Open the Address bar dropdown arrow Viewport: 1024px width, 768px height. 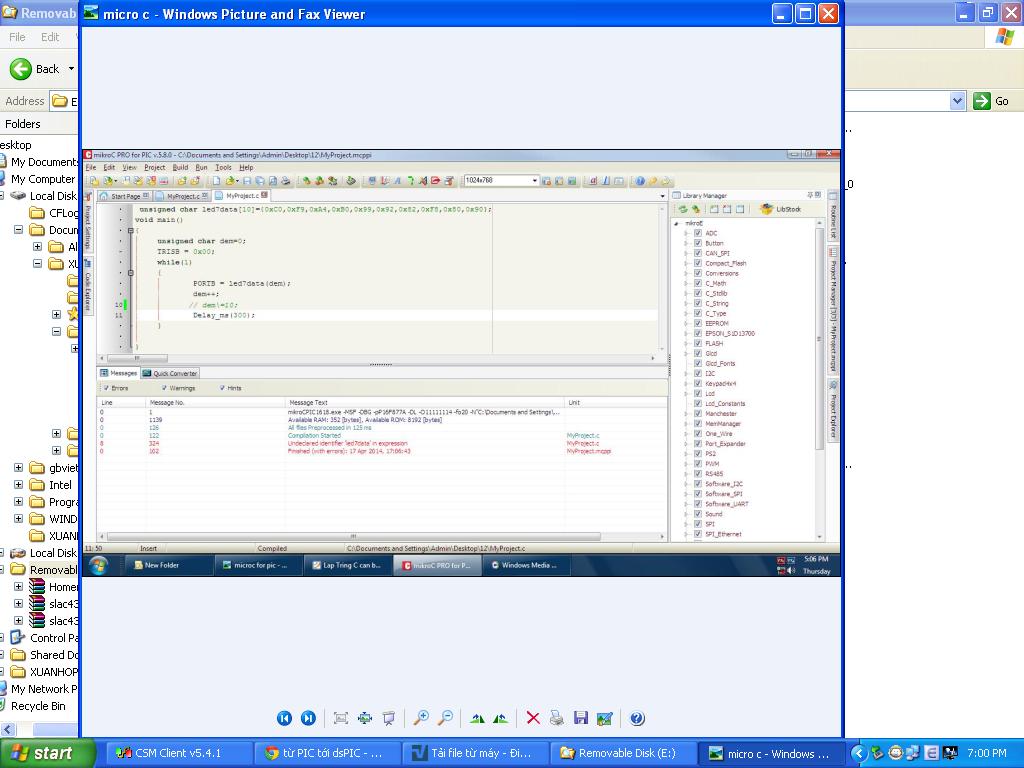point(957,101)
